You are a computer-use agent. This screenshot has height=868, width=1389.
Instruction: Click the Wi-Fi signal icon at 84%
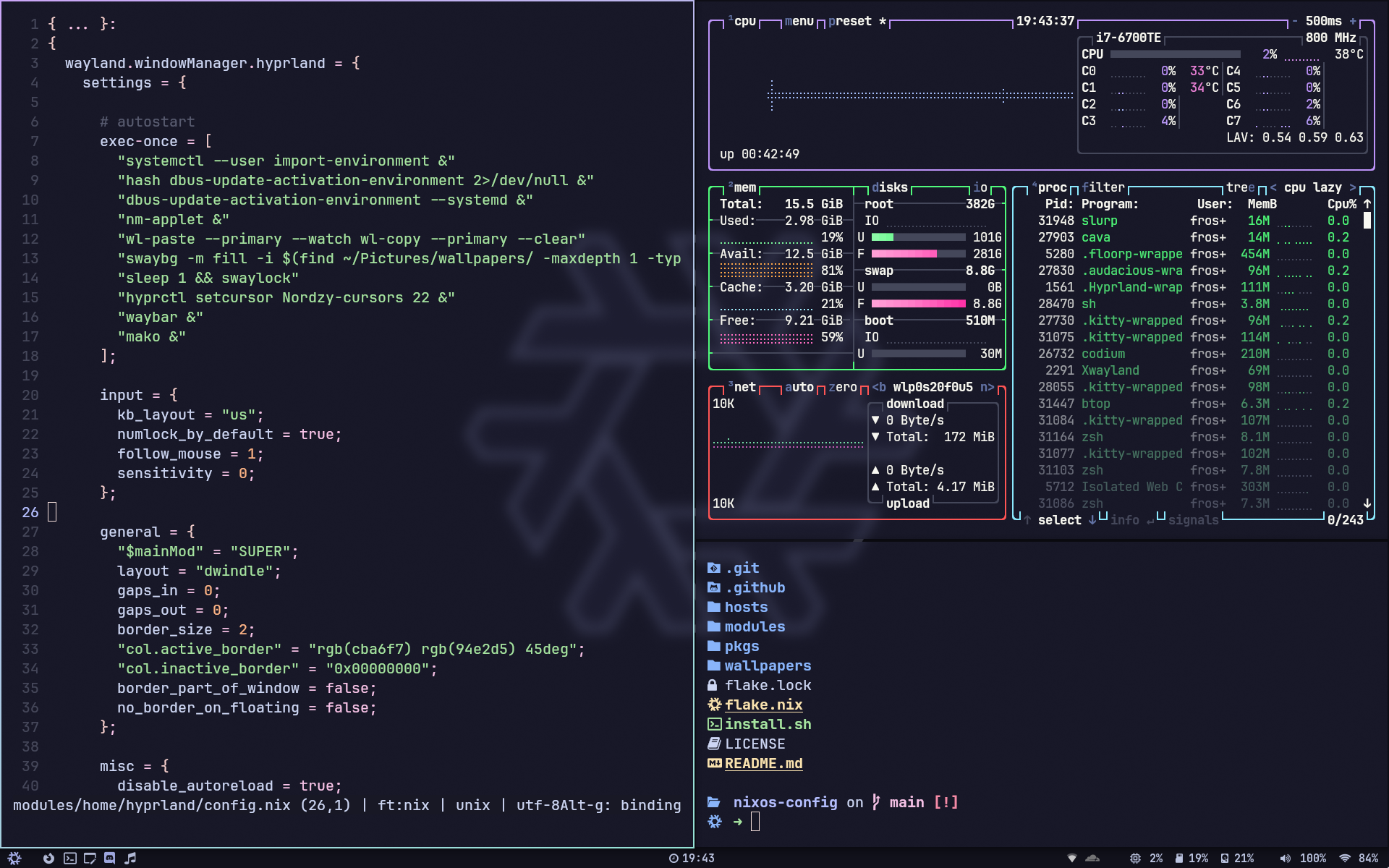point(1345,858)
